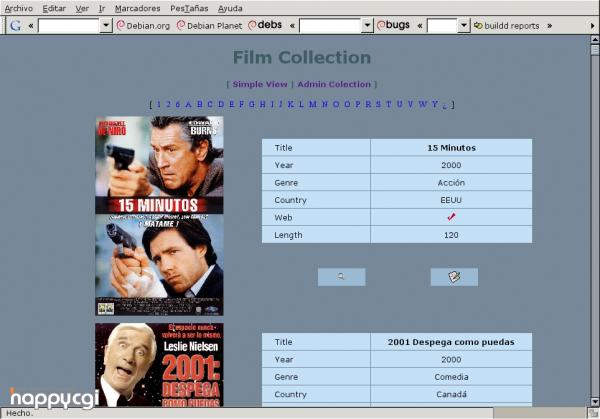
Task: Click the 15 Minutos movie poster
Action: point(159,215)
